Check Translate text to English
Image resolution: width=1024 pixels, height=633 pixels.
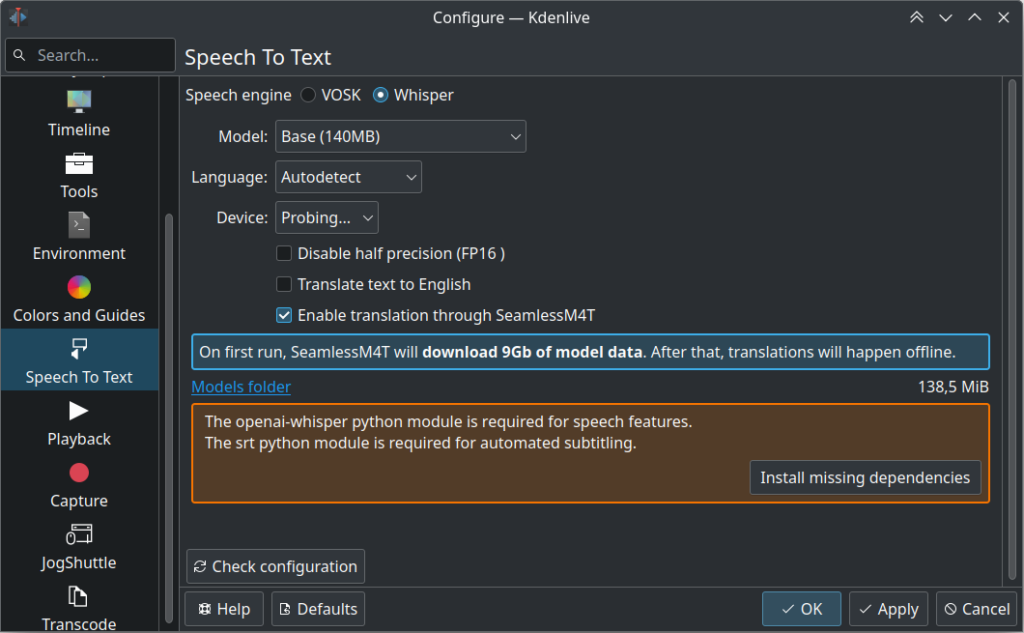coord(284,284)
